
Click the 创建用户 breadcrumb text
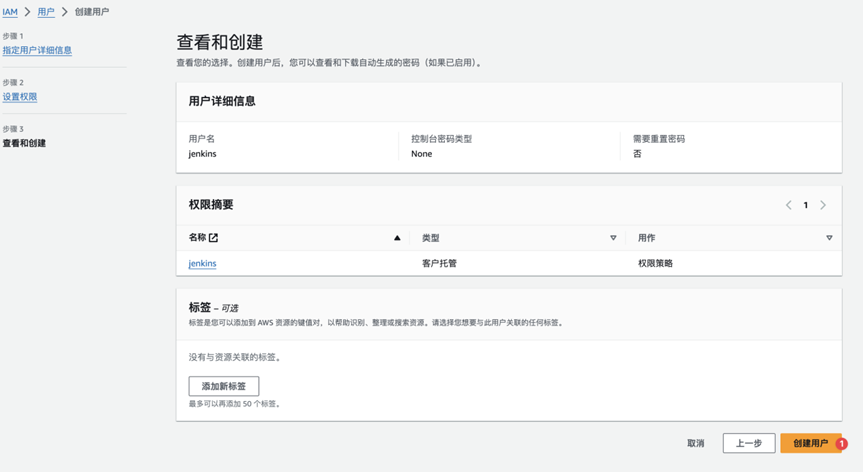tap(92, 12)
